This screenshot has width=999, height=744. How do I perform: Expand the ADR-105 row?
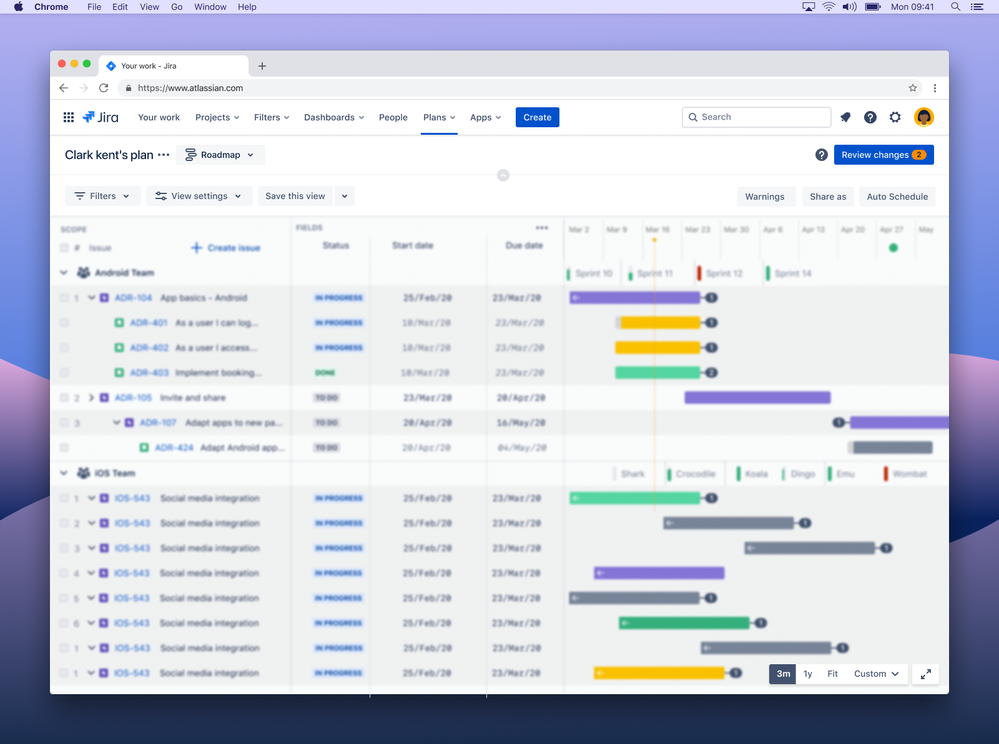coord(91,397)
